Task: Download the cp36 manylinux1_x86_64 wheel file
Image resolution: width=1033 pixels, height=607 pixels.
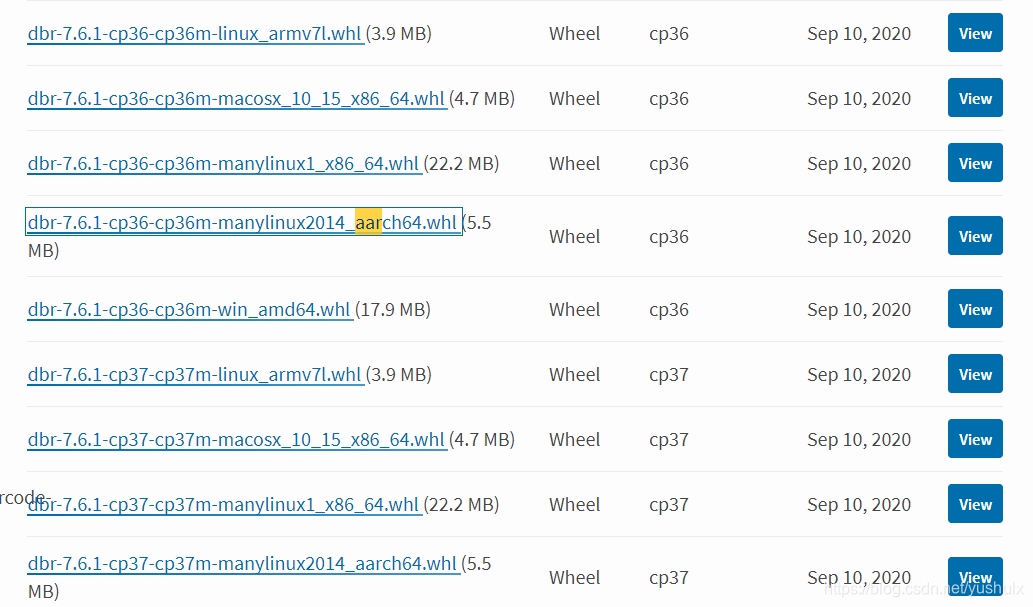Action: click(x=224, y=163)
